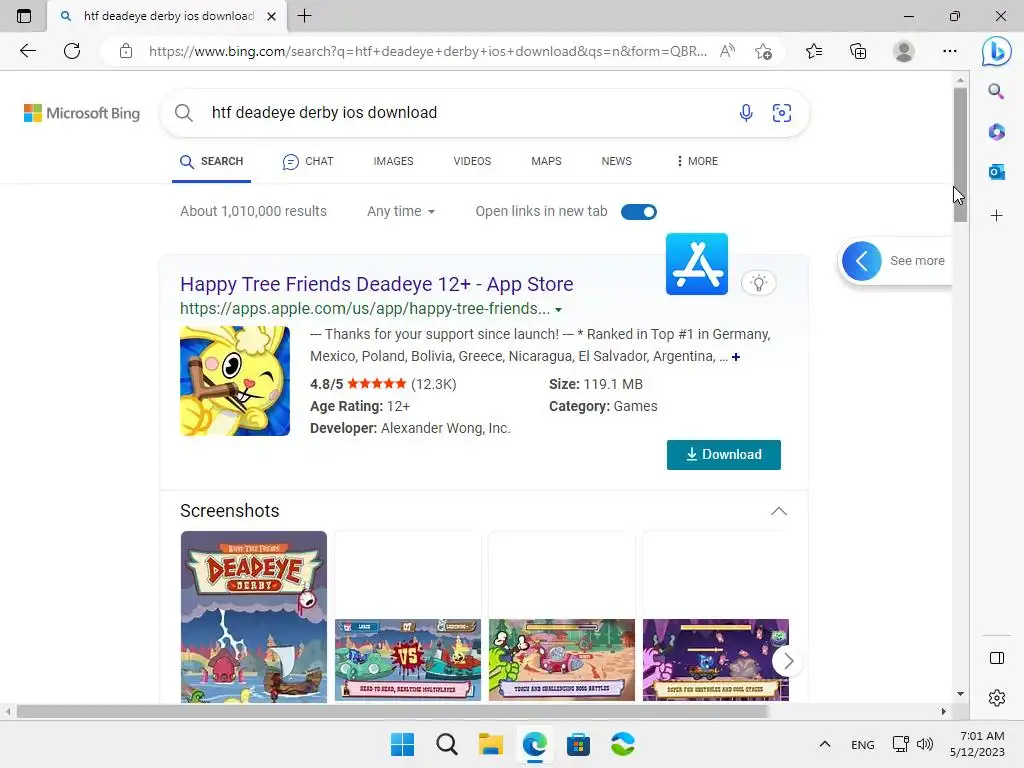The width and height of the screenshot is (1024, 768).
Task: Open the taskbar clock and date
Action: [978, 744]
